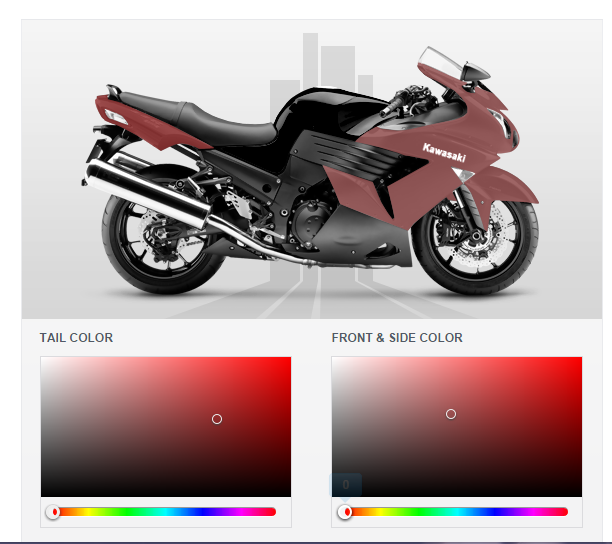This screenshot has height=544, width=612.
Task: Click the Kawasaki logo on the fairing
Action: [x=444, y=152]
